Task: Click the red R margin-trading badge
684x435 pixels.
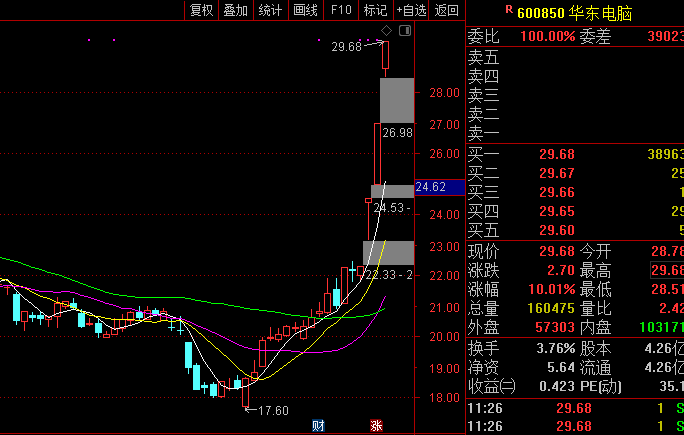Action: point(509,9)
